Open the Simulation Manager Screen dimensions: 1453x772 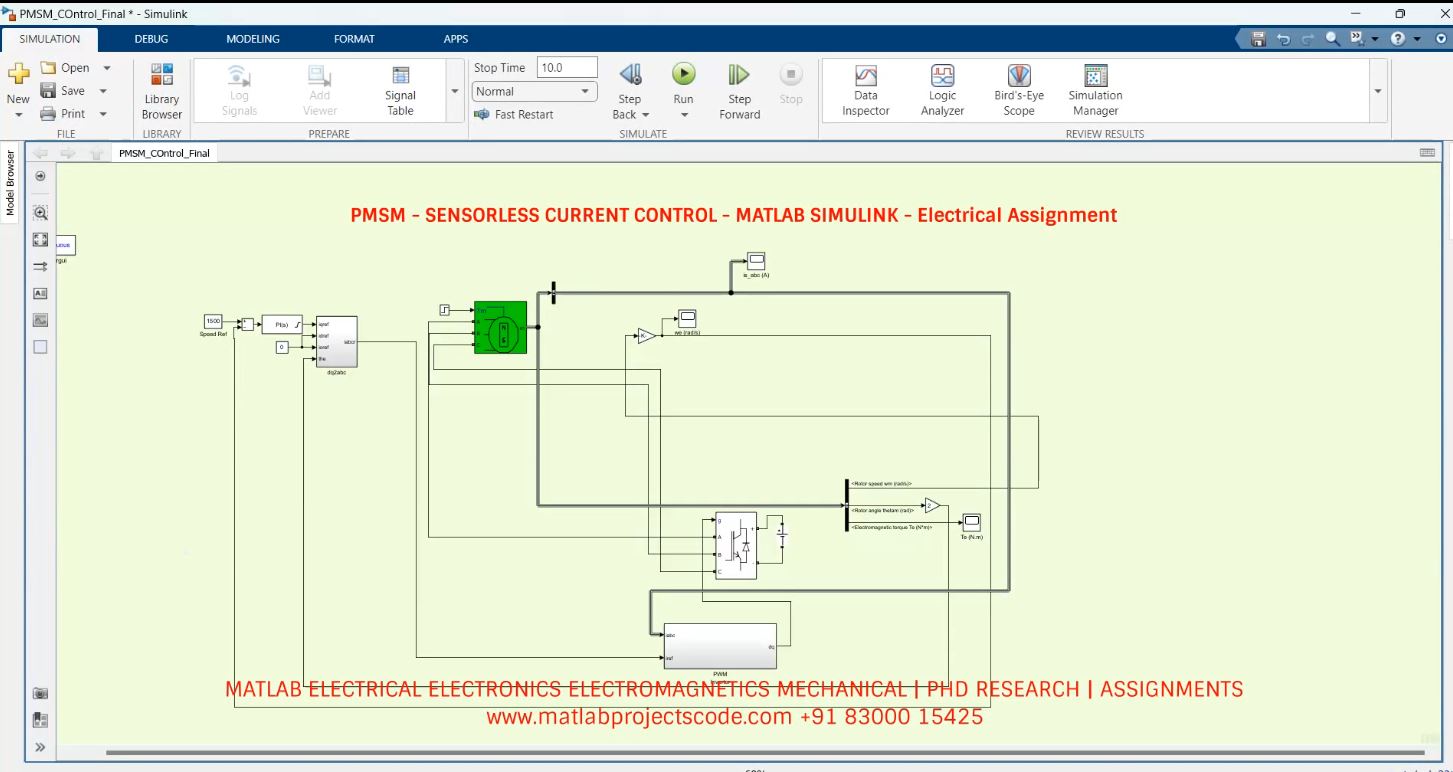click(x=1094, y=88)
